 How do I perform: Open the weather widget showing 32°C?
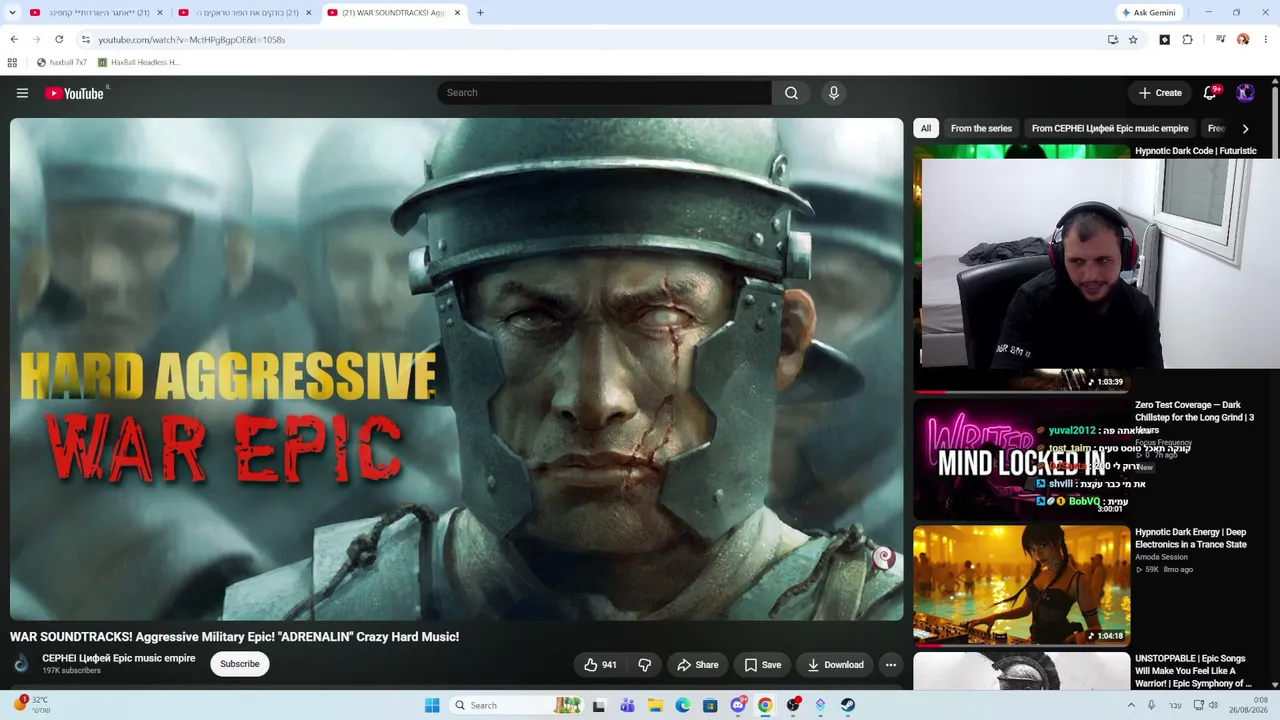coord(30,705)
